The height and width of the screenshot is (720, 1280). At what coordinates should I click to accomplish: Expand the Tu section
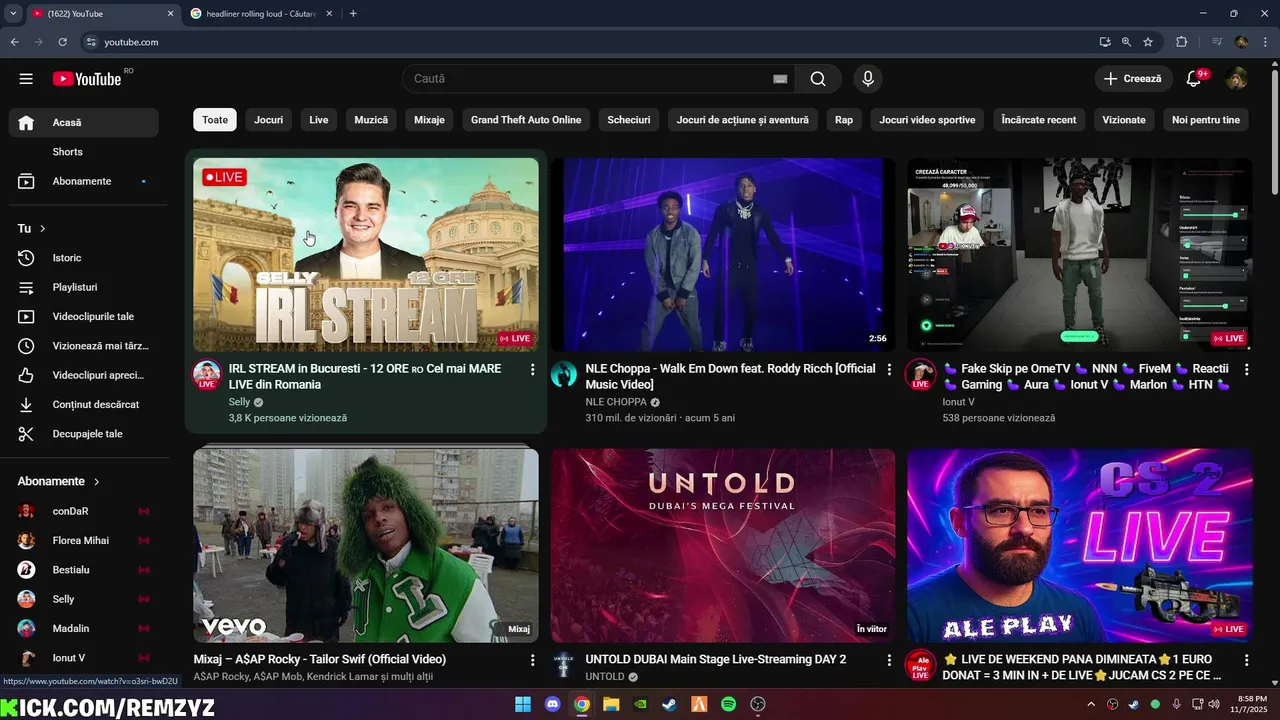32,228
